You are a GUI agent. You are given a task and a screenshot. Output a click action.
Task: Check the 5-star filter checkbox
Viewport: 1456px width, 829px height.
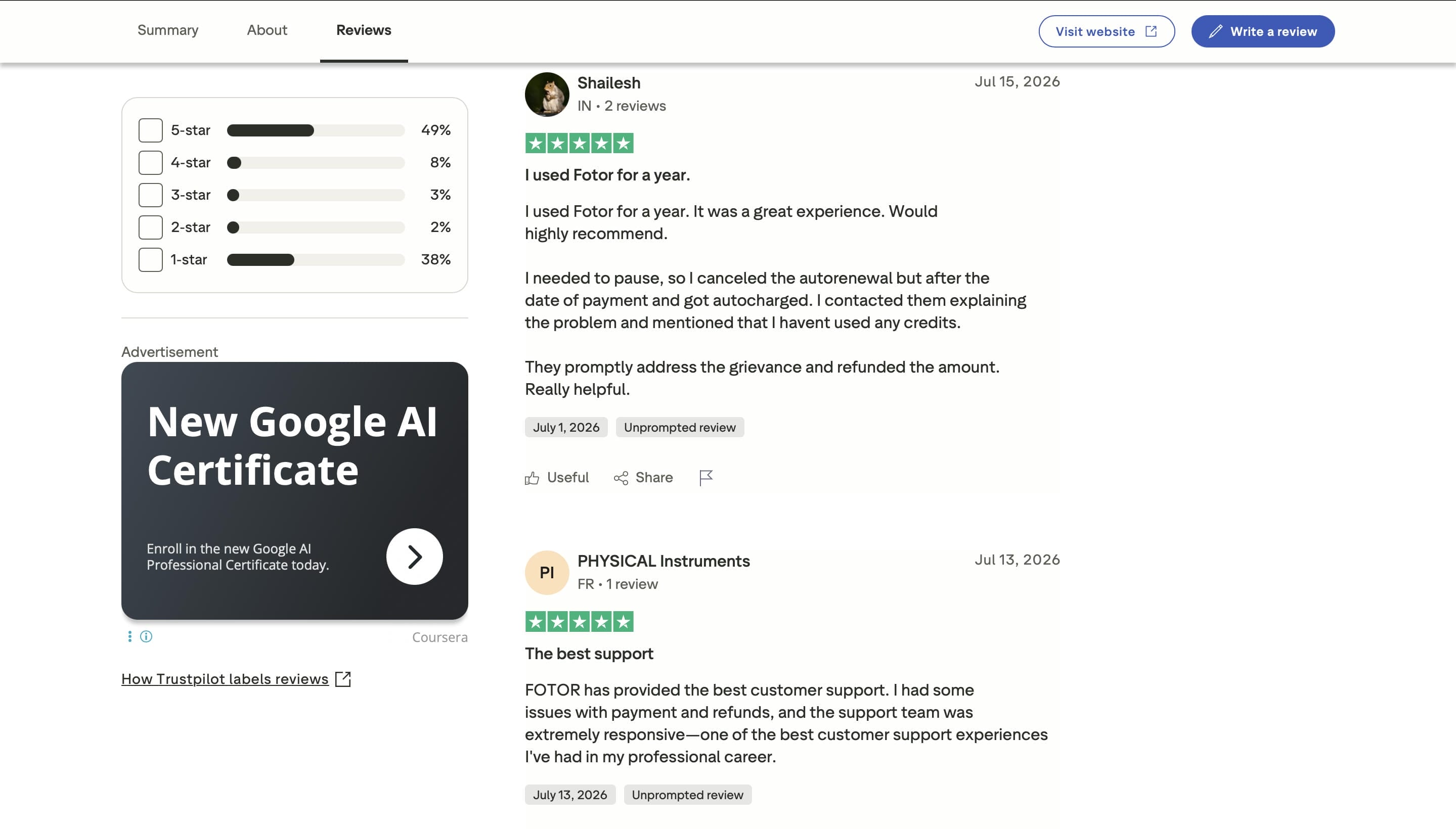(x=150, y=130)
